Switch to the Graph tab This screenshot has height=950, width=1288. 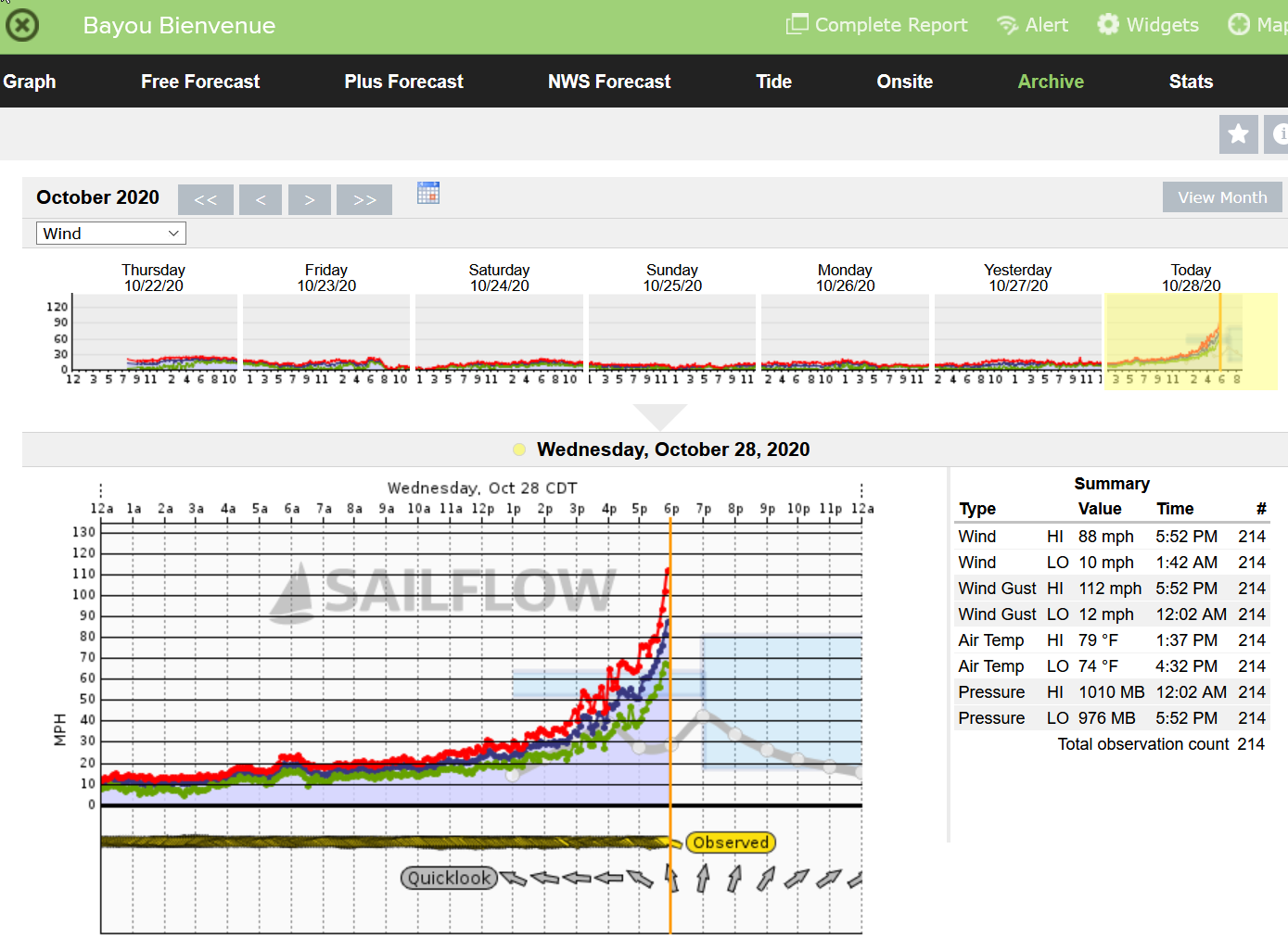(30, 82)
